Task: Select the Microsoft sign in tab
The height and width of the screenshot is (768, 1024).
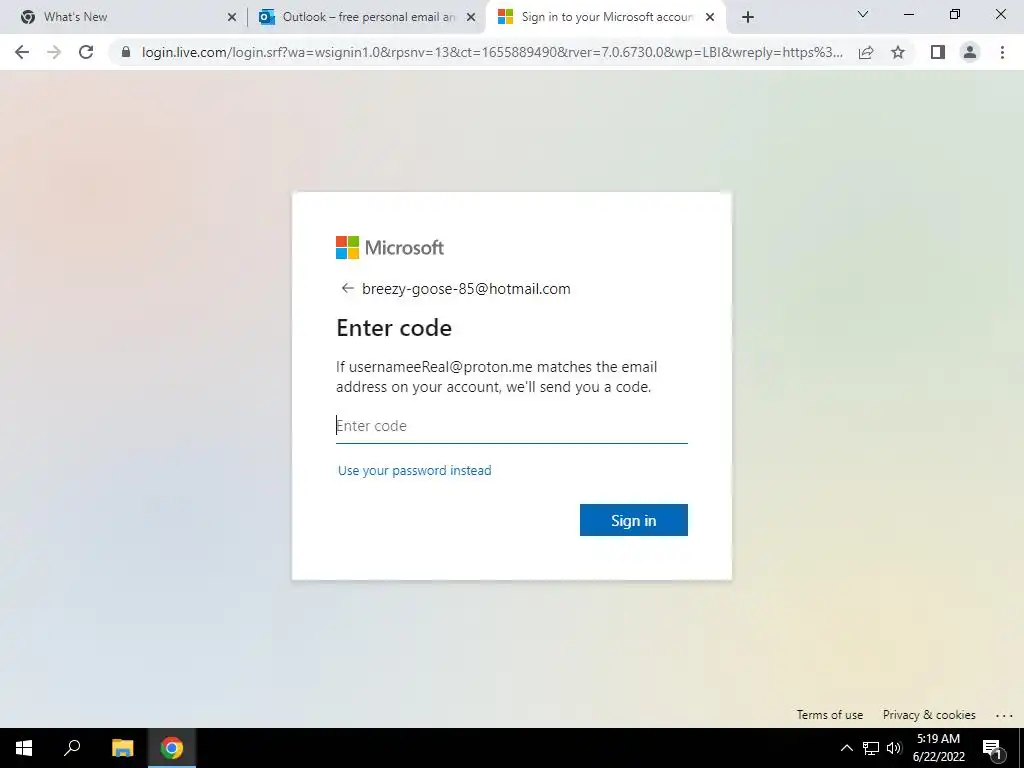Action: point(607,17)
